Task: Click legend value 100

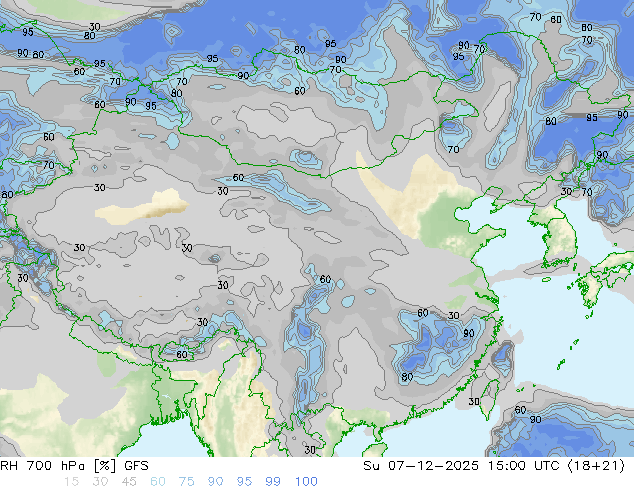Action: [306, 482]
